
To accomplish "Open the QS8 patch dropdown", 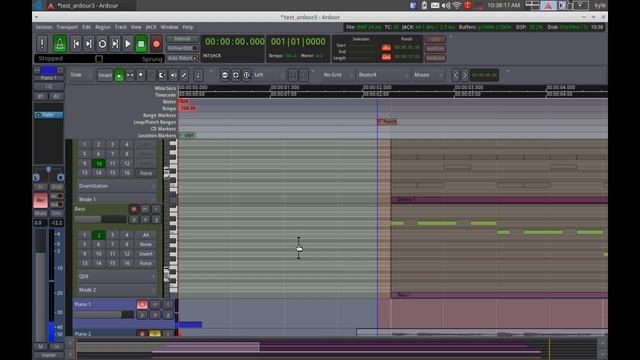I will click(117, 276).
